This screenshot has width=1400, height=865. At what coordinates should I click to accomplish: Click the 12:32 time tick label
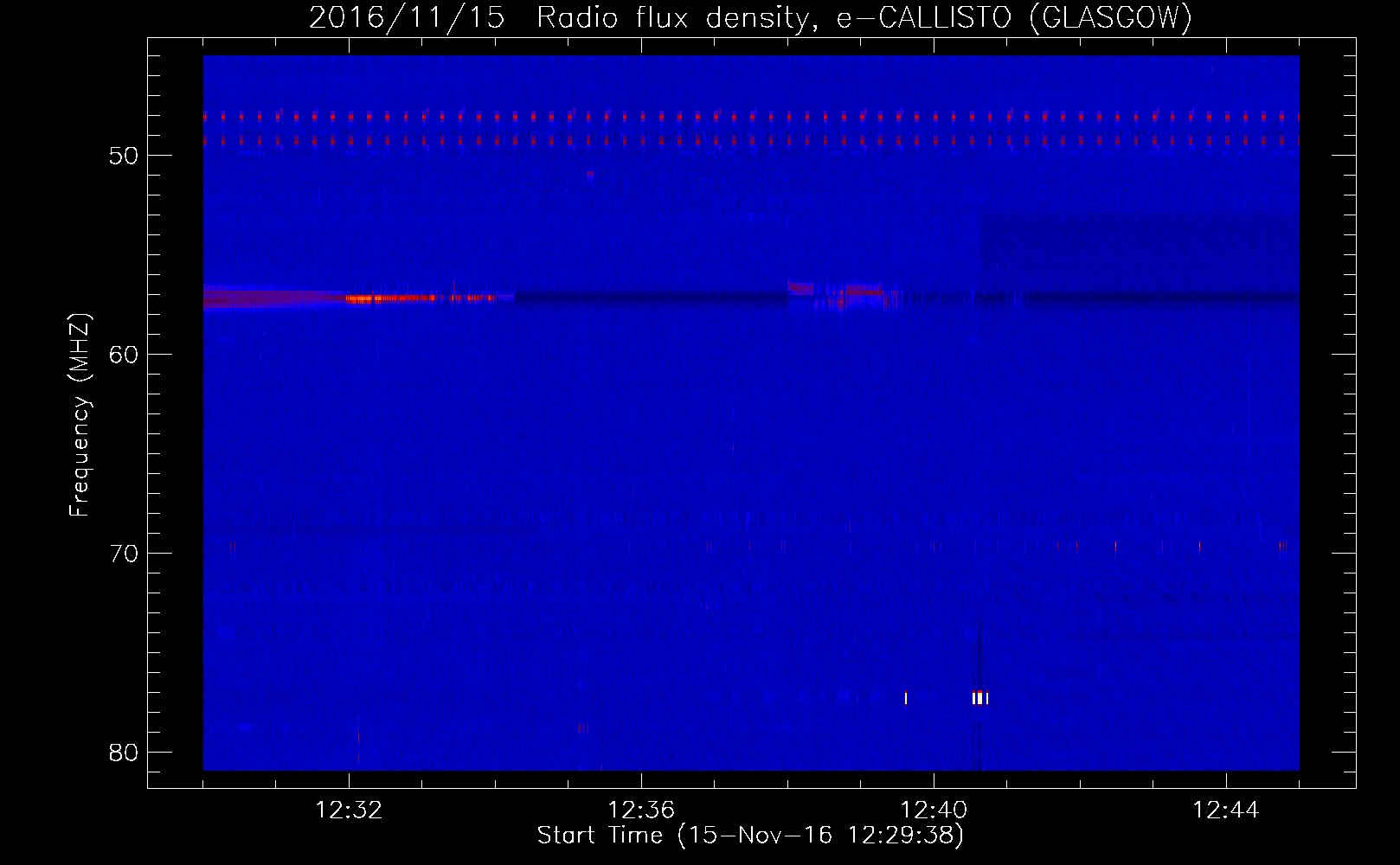coord(349,811)
